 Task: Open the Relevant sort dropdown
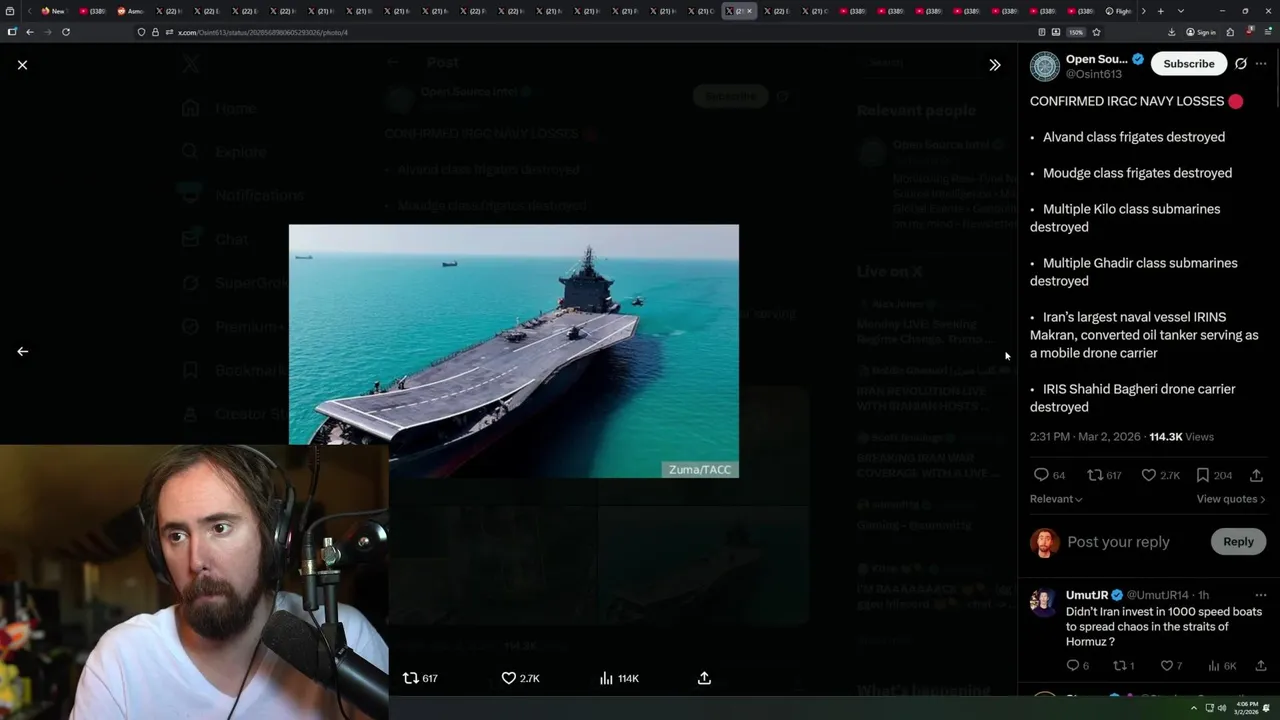coord(1056,499)
